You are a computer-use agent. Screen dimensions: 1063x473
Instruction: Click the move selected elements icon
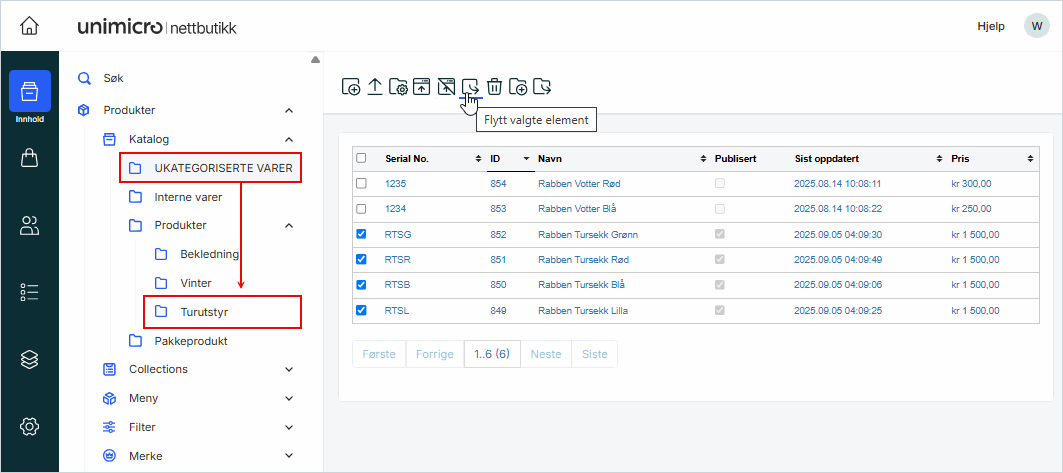tap(470, 87)
